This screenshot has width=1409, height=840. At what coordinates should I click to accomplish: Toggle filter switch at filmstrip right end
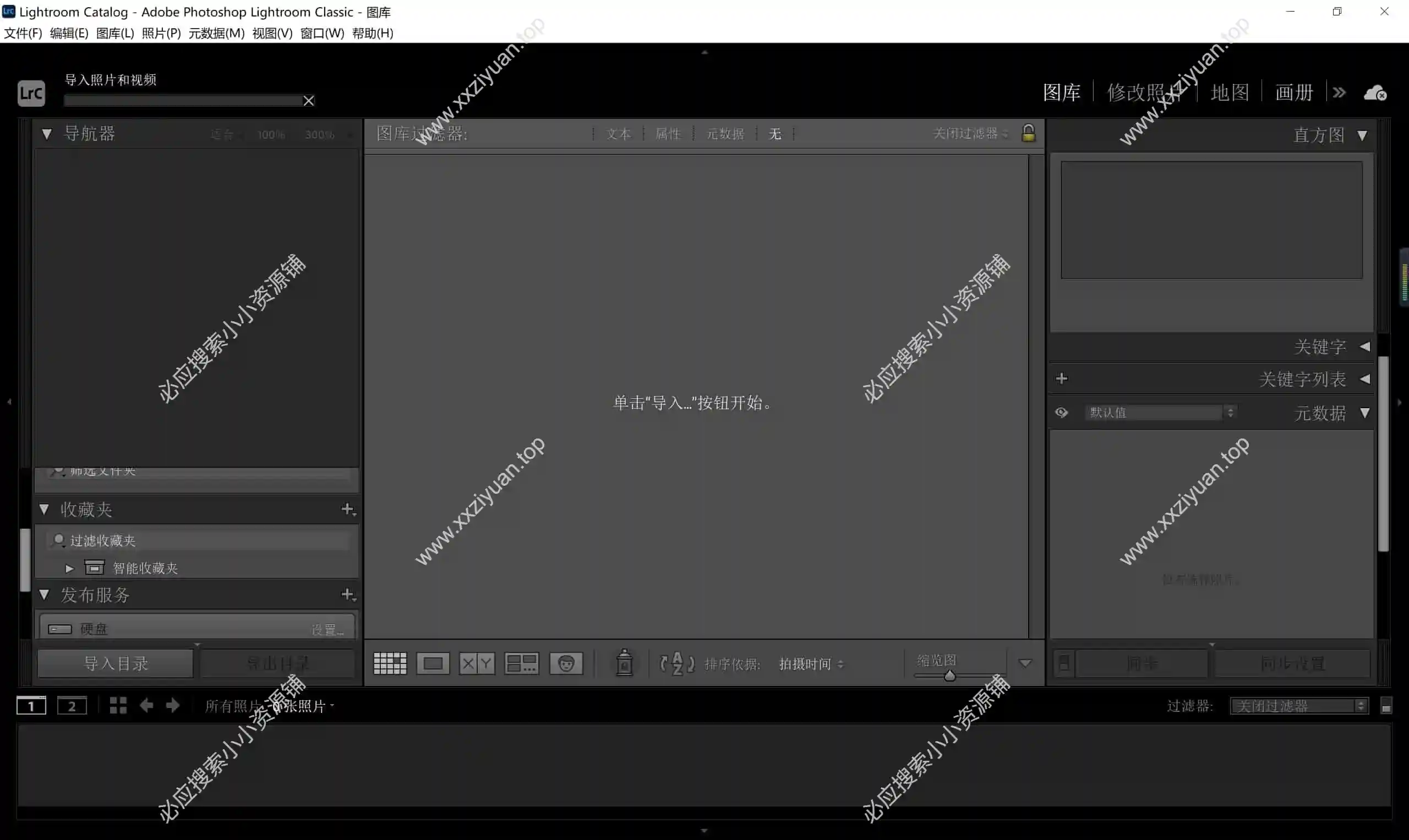1386,706
